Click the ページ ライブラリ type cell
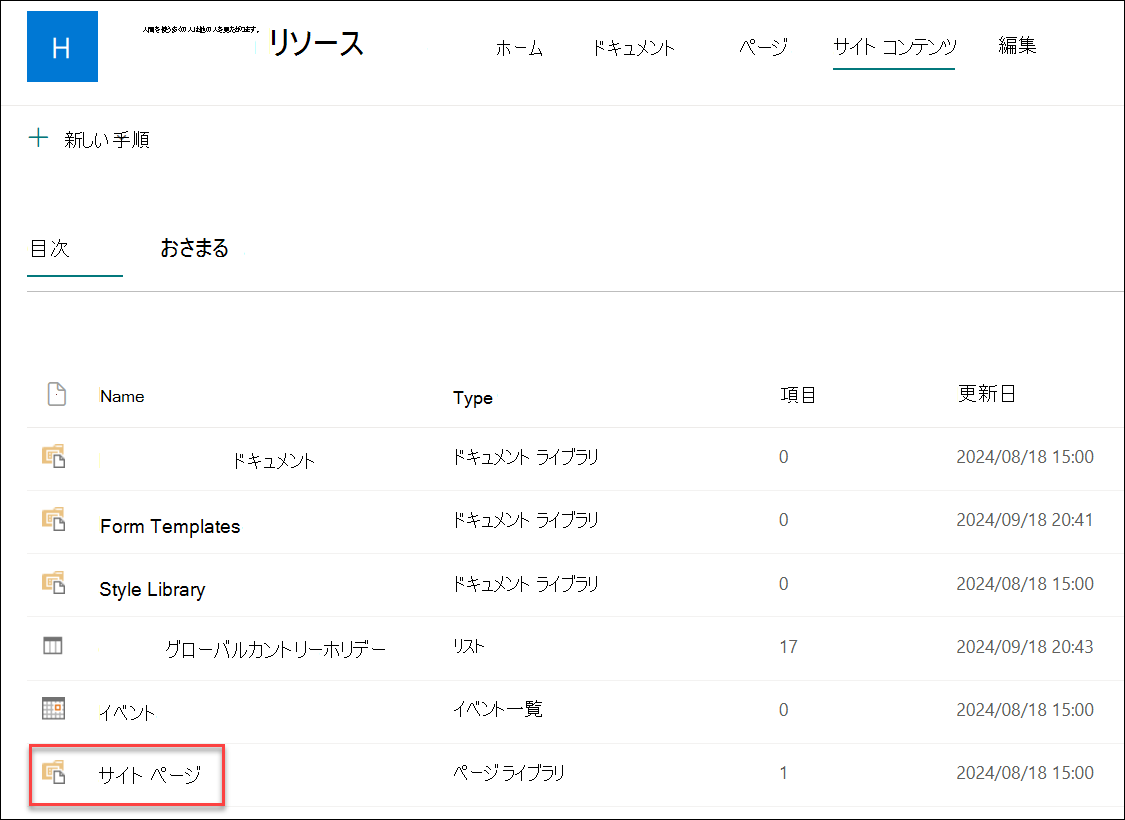Image resolution: width=1125 pixels, height=820 pixels. 509,773
